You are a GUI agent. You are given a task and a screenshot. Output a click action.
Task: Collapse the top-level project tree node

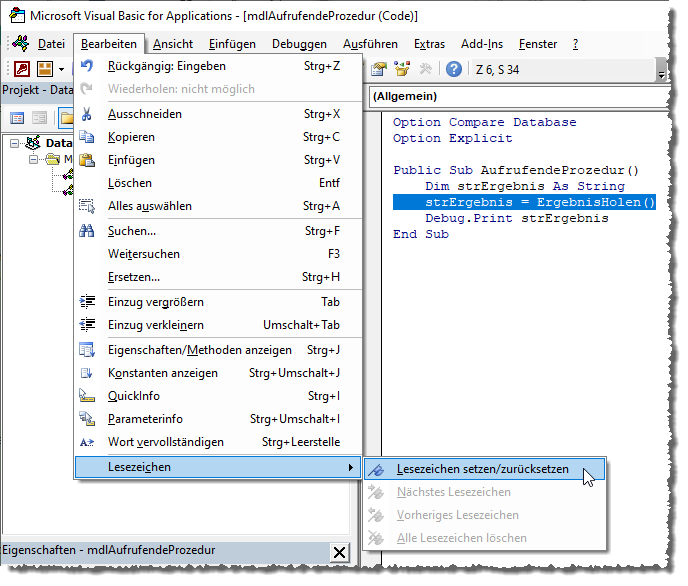click(x=14, y=144)
